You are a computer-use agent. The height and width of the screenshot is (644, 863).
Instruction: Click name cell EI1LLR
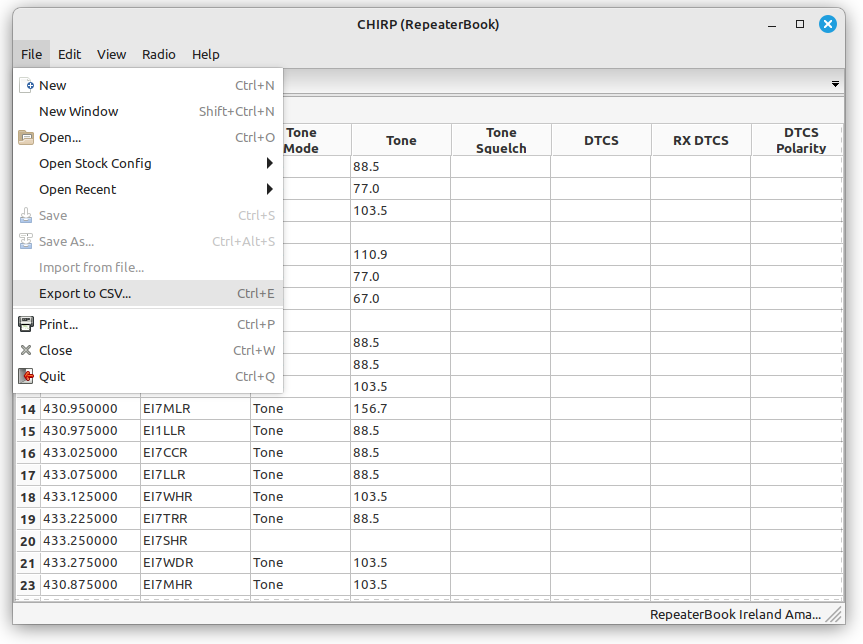coord(195,431)
